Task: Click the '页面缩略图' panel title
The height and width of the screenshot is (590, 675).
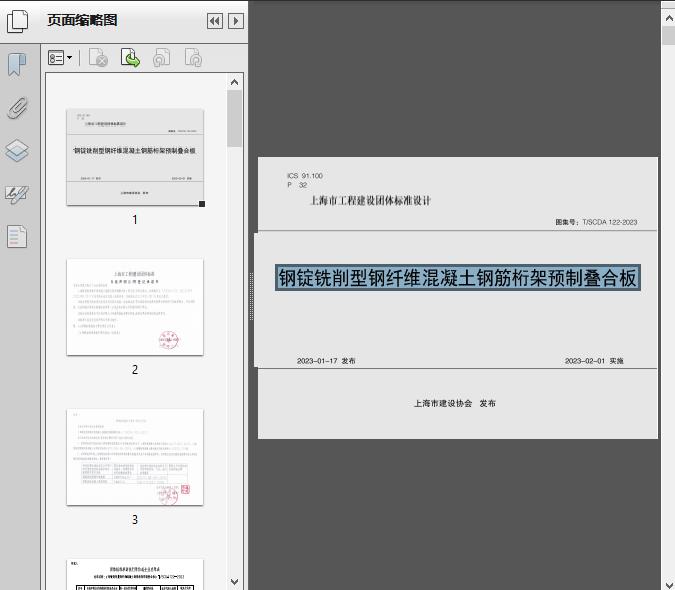Action: click(82, 20)
